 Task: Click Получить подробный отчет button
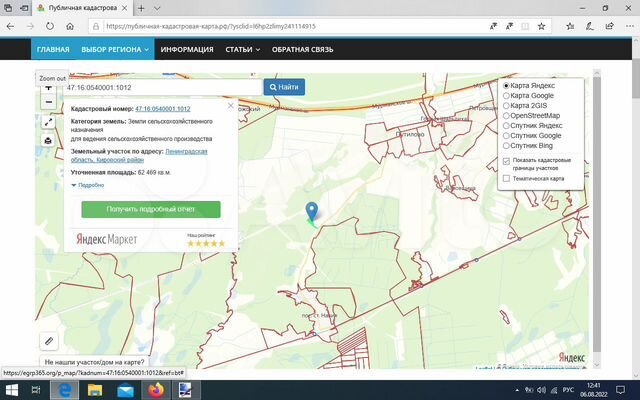[x=151, y=209]
